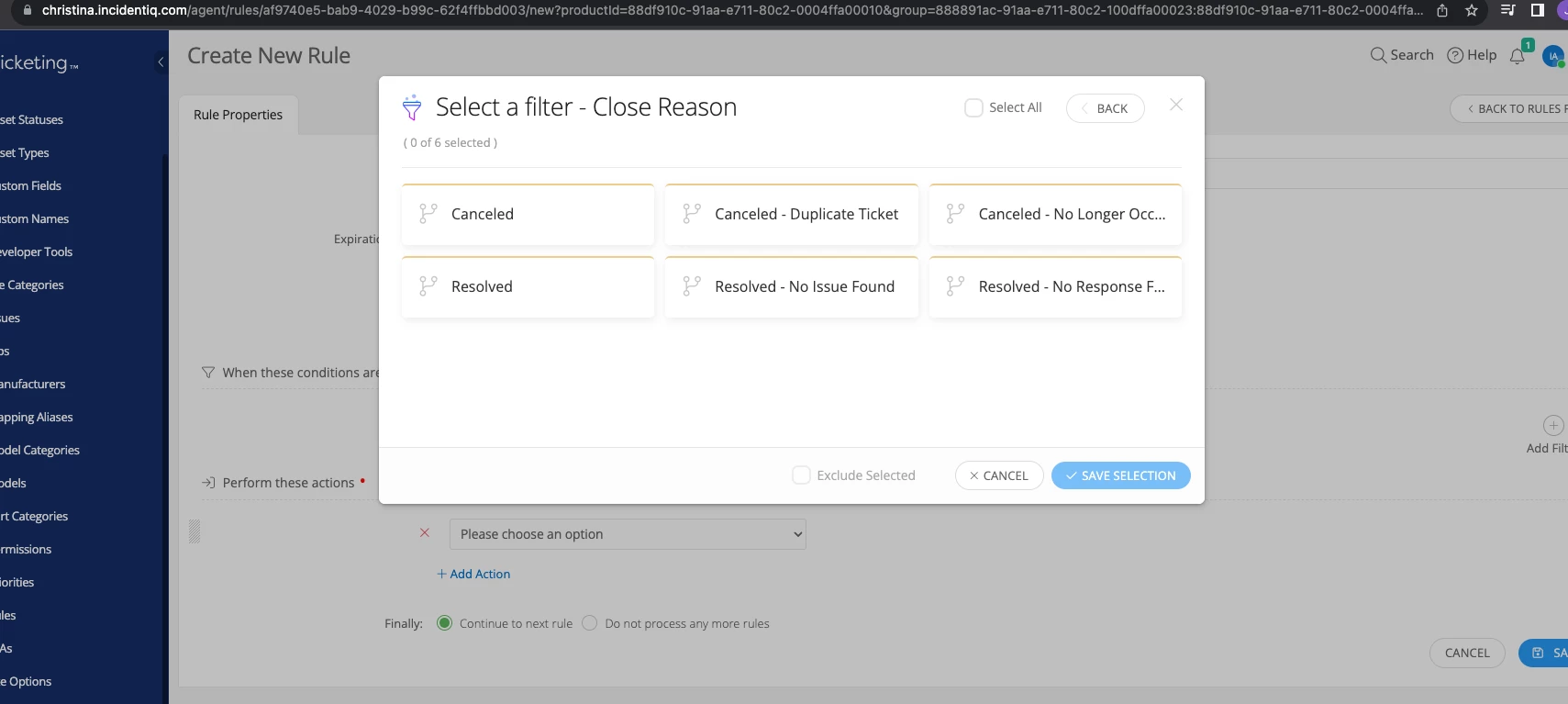Open Custom Names in sidebar
Screen dimensions: 1568x704
[x=34, y=218]
